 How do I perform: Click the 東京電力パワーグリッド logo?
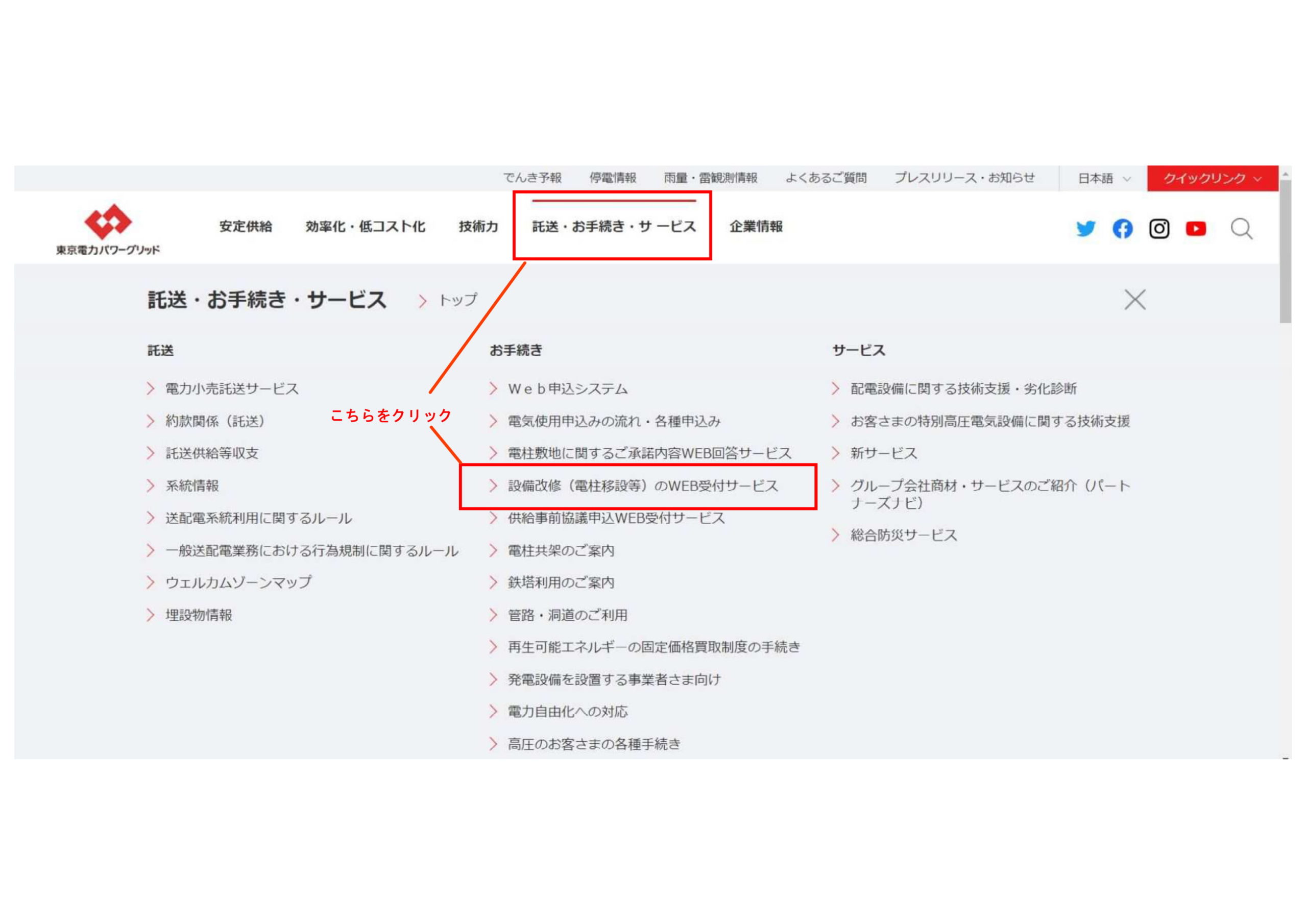[x=108, y=230]
